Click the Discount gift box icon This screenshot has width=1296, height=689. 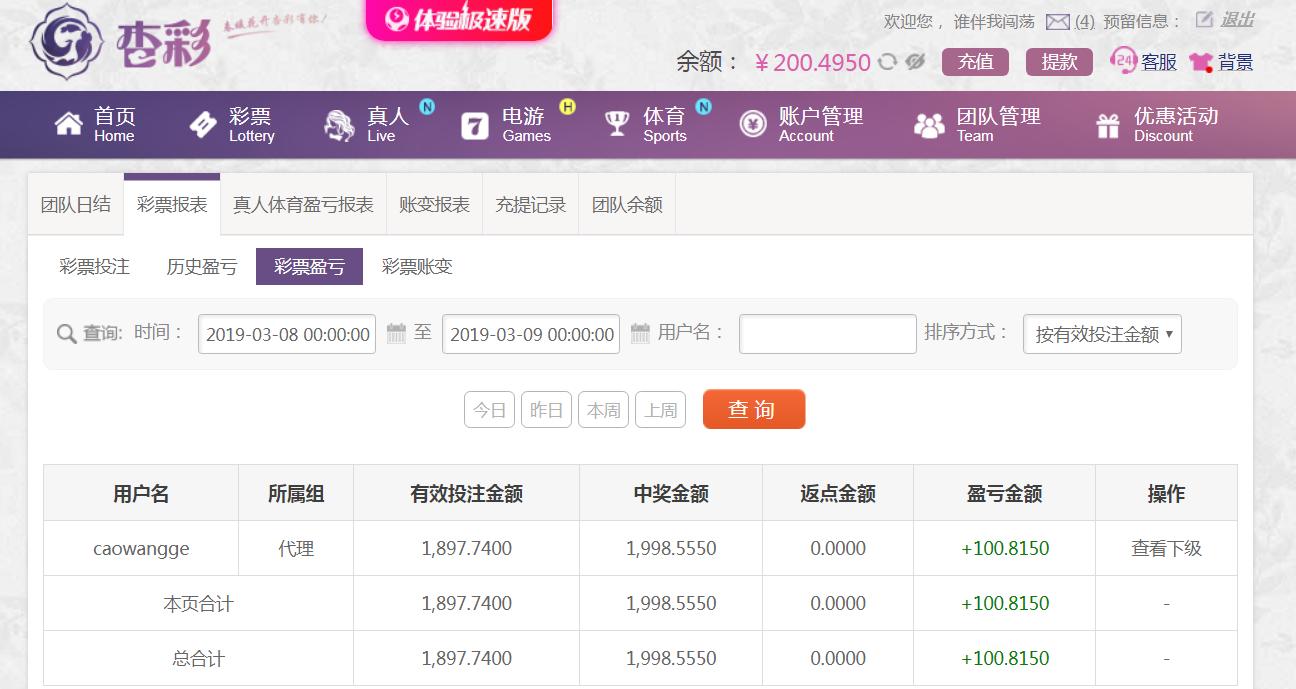1108,125
